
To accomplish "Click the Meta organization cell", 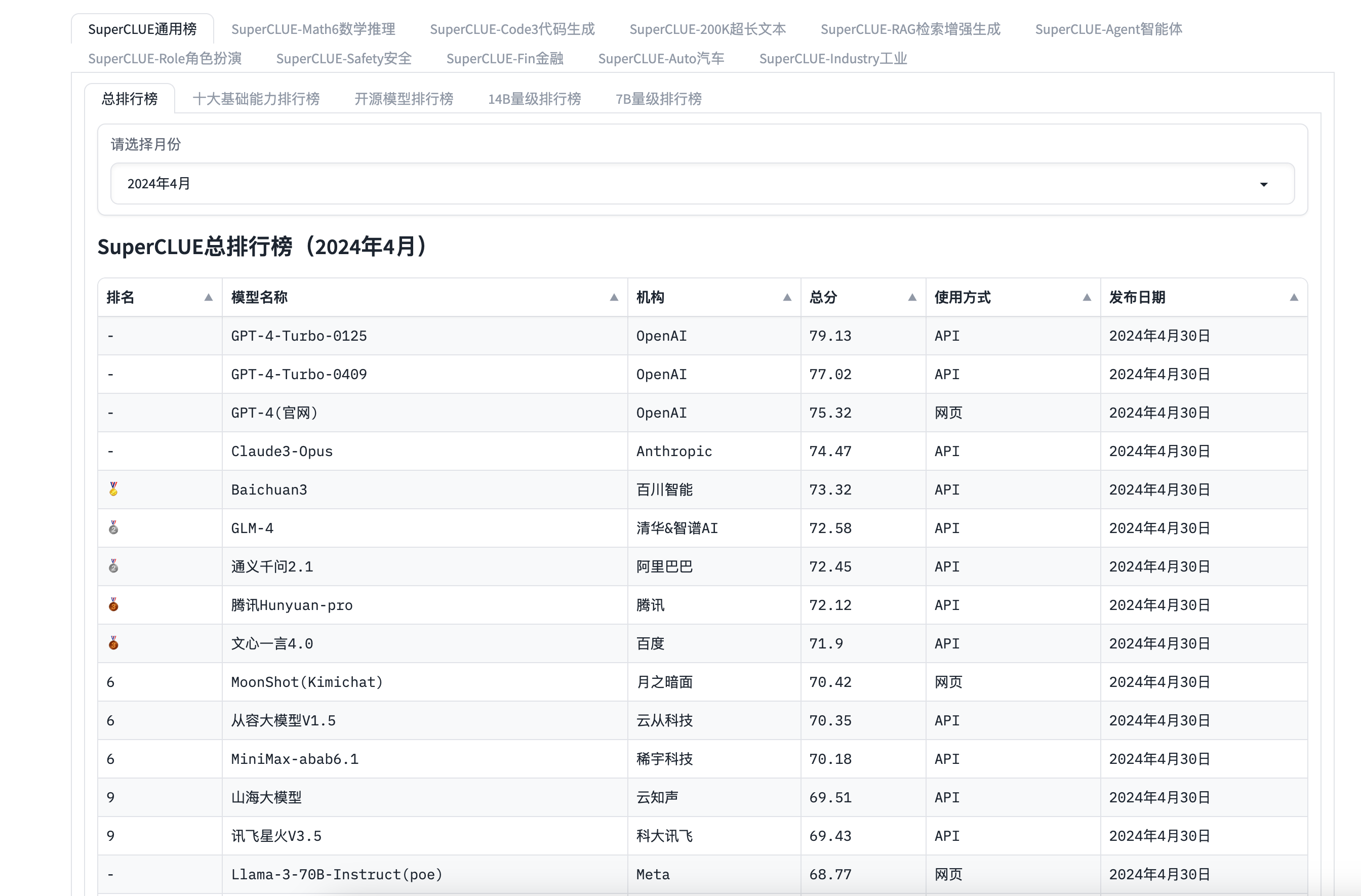I will [714, 874].
